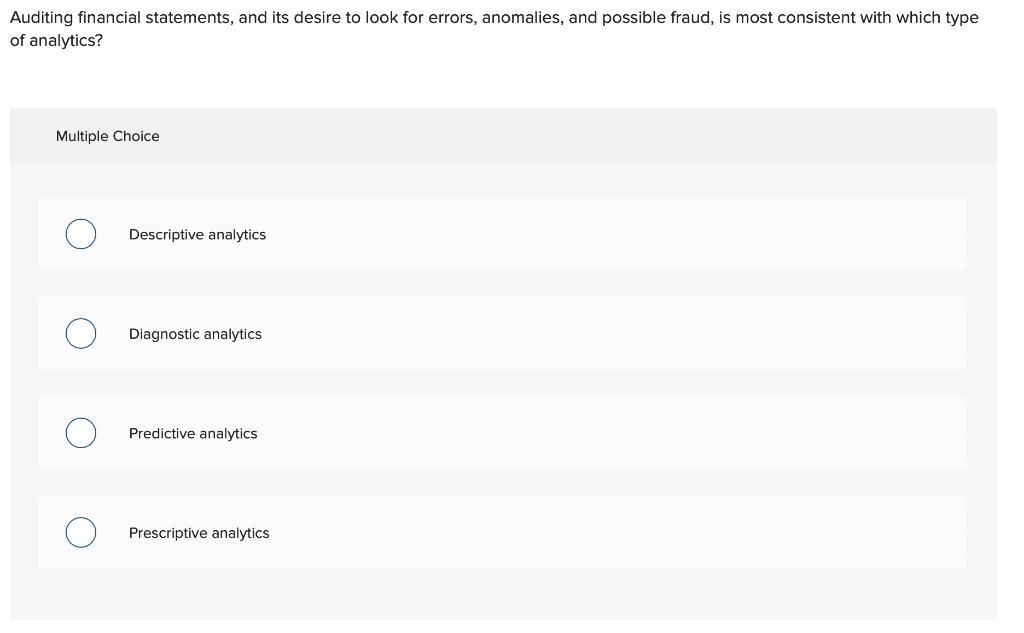Select the Descriptive analytics radio button

[x=81, y=234]
